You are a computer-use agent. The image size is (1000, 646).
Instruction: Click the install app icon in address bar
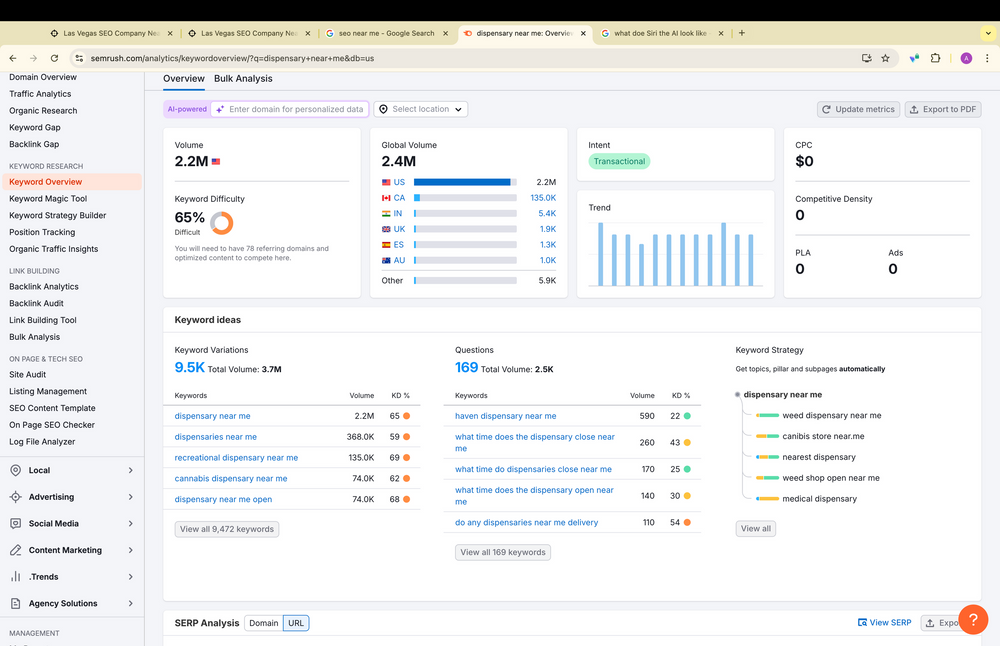coord(866,58)
